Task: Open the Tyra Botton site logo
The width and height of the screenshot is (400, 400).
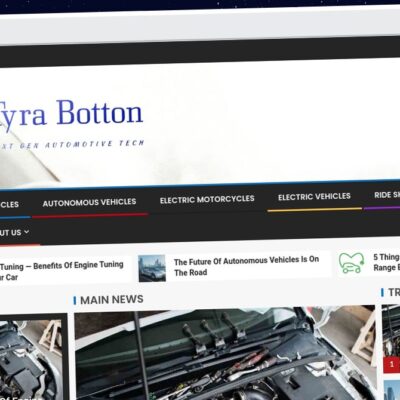Action: (71, 114)
